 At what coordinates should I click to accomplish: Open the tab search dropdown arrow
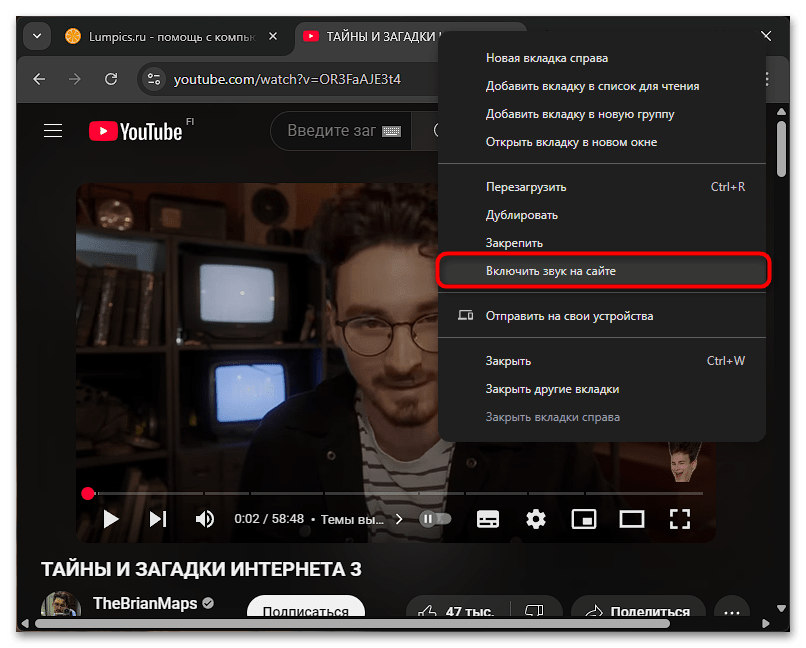tap(37, 36)
